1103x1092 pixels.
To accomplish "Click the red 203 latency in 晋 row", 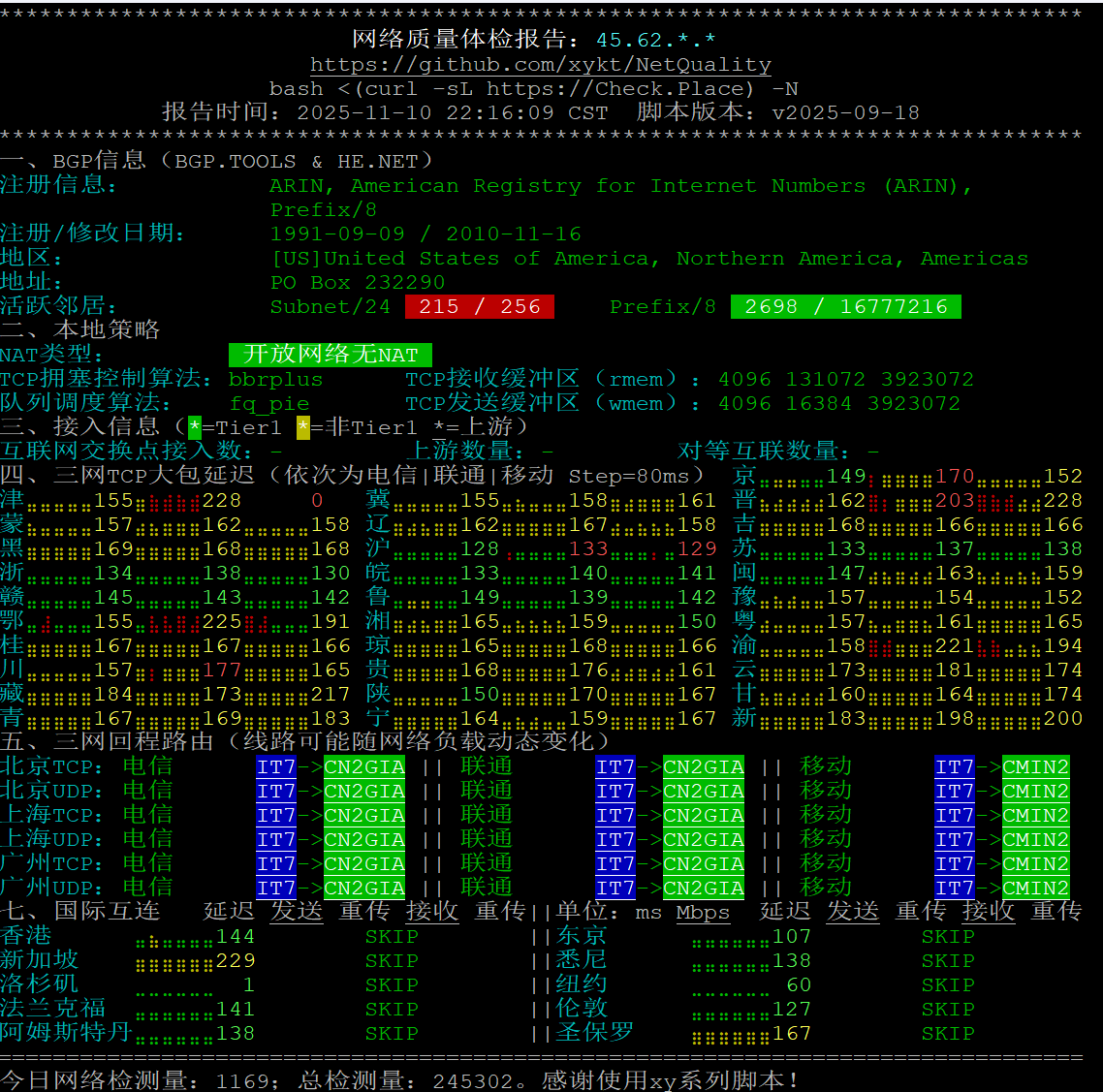I will 954,501.
